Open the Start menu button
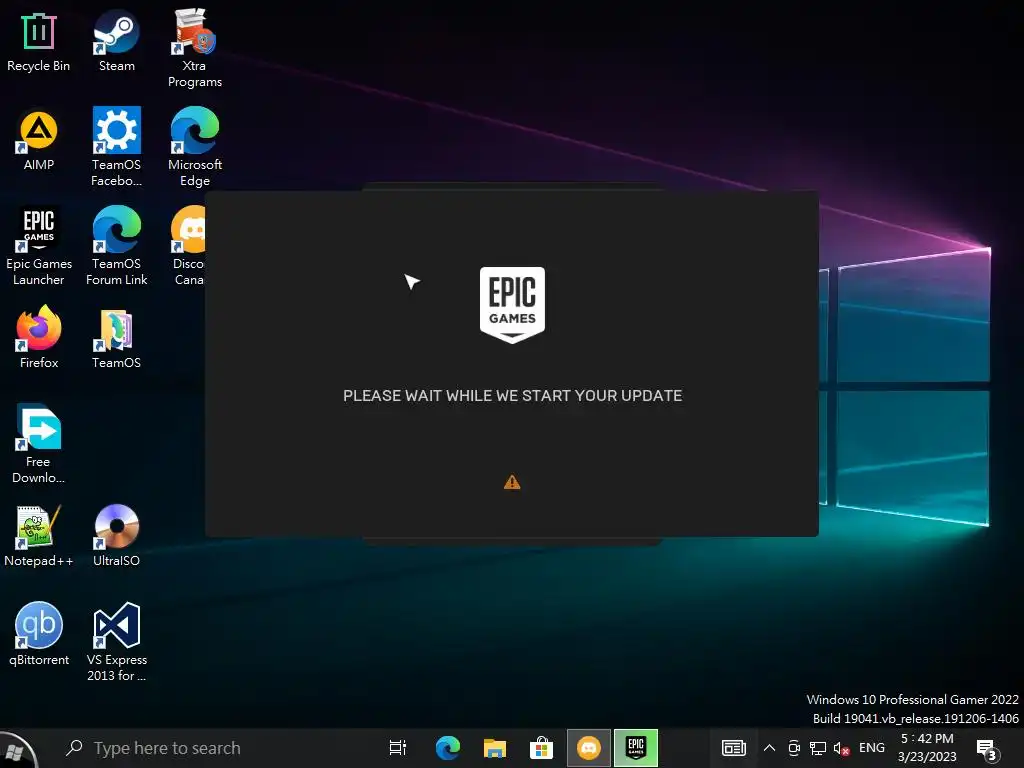This screenshot has width=1024, height=768. click(x=18, y=748)
